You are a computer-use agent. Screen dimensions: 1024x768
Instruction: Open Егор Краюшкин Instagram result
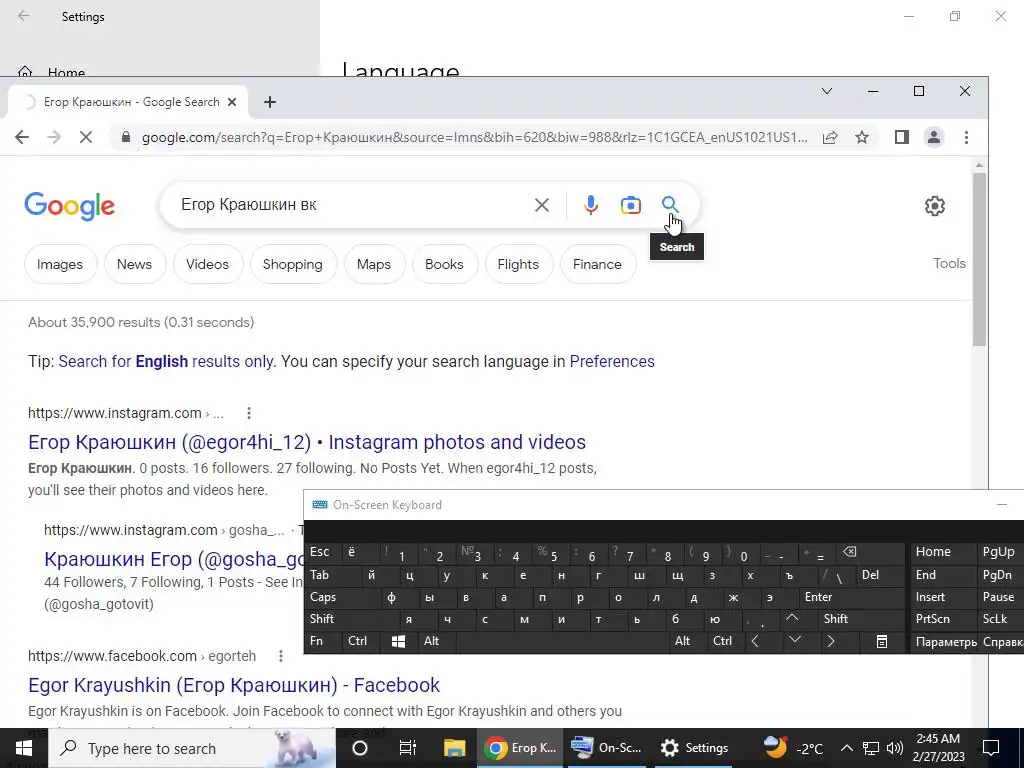click(307, 442)
